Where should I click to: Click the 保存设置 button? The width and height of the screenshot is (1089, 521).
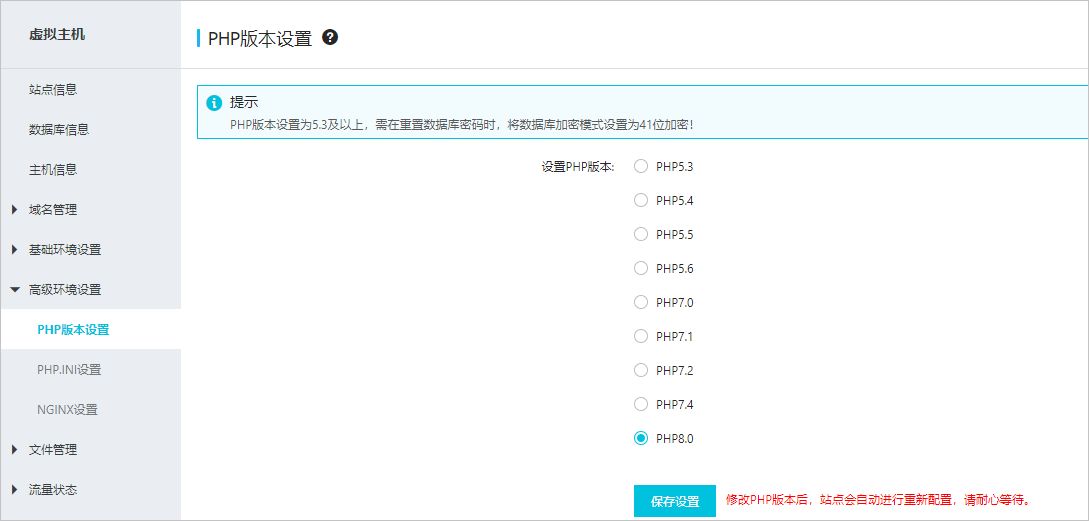coord(674,501)
